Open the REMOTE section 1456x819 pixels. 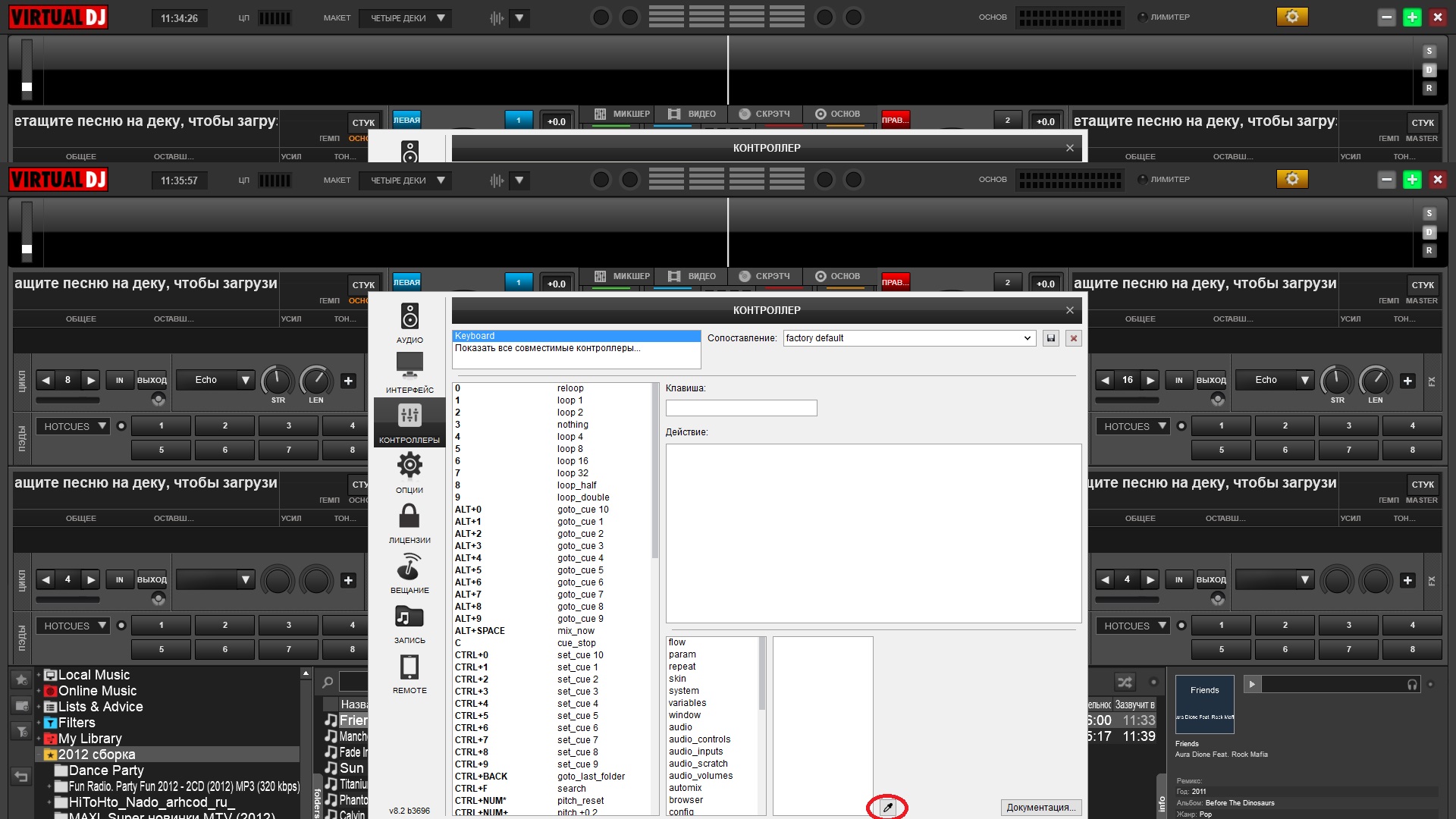409,673
